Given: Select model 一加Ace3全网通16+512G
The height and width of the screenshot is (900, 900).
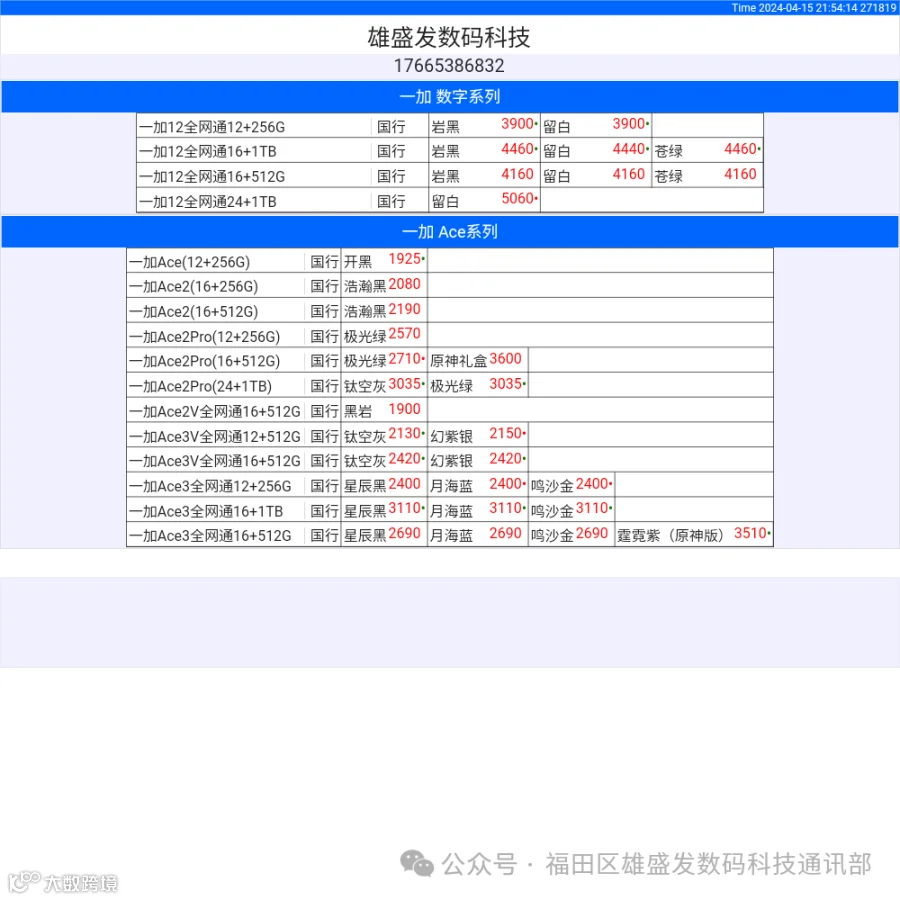Looking at the screenshot, I should point(211,536).
